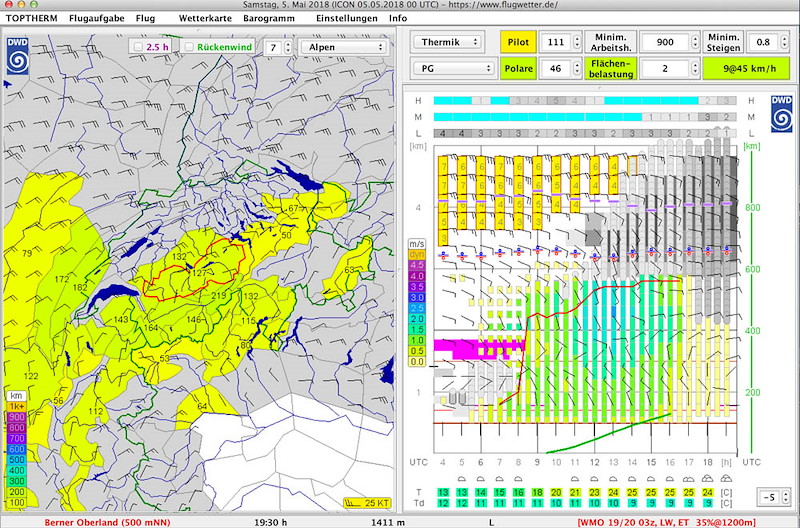Click the 12 UTC hour label on time axis
Image resolution: width=800 pixels, height=528 pixels.
click(x=594, y=462)
